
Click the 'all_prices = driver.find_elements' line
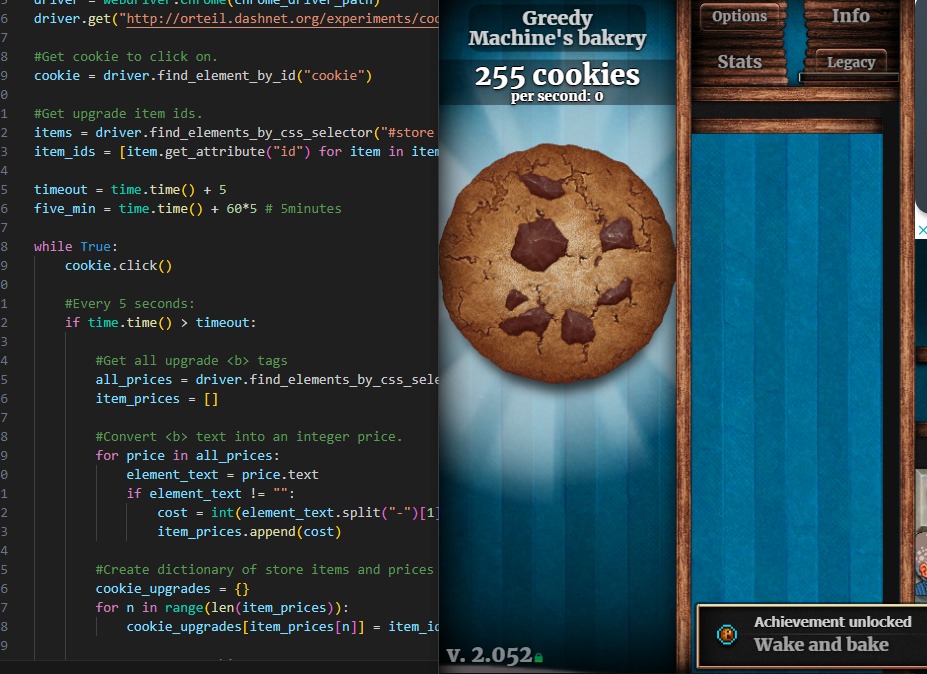[x=267, y=380]
